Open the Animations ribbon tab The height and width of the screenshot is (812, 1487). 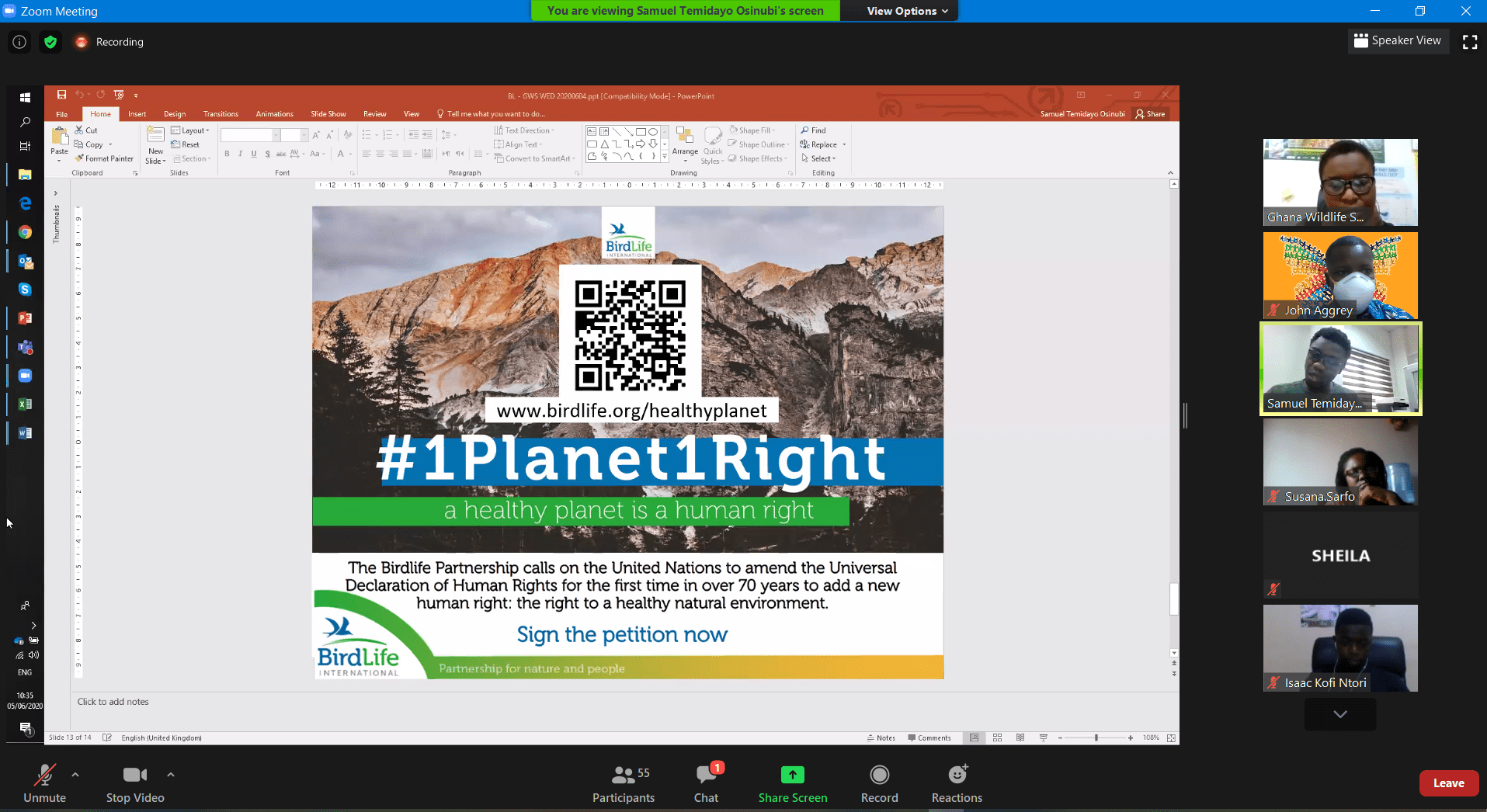click(x=275, y=114)
